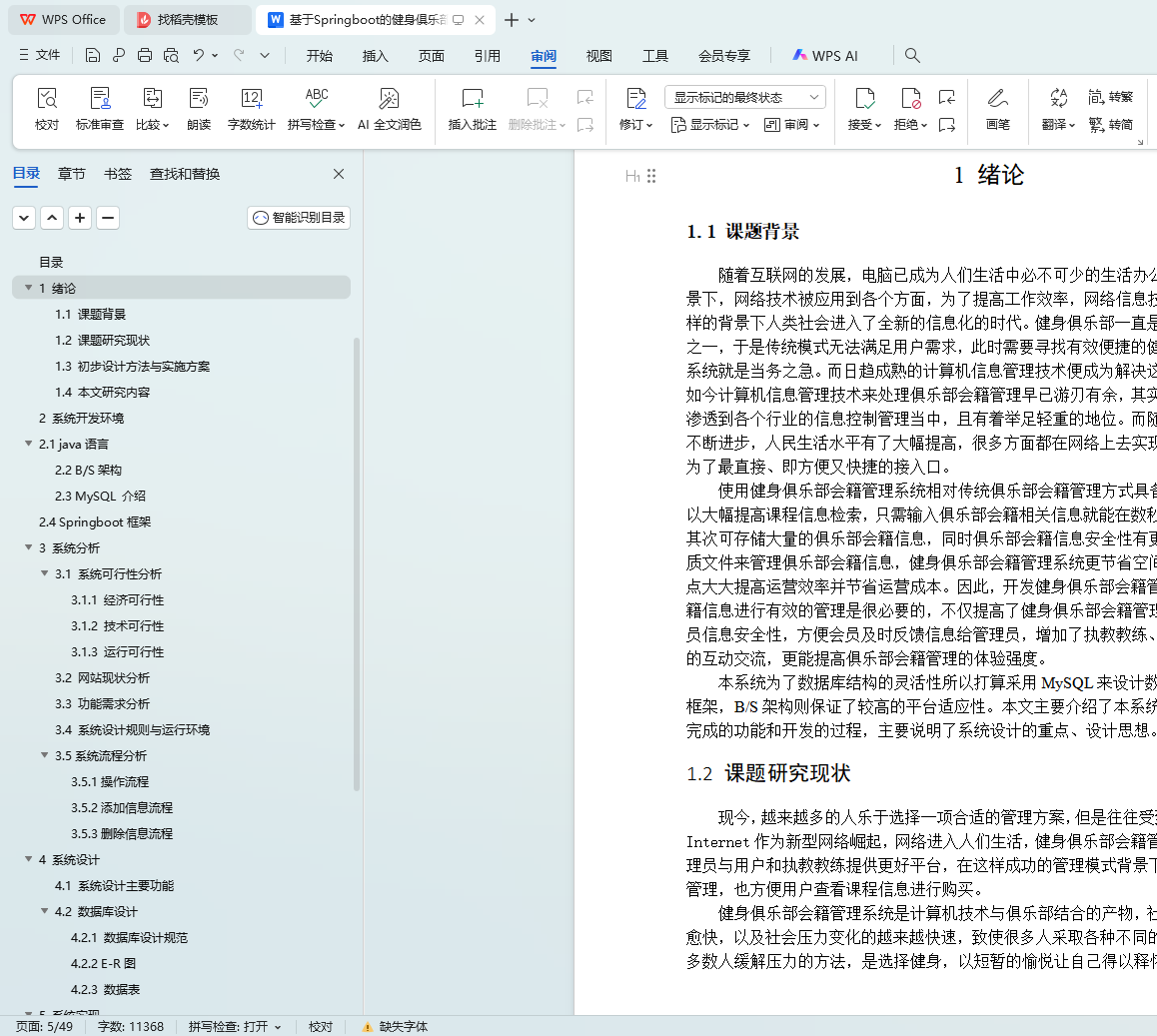Click the 缺失字体 warning icon

(x=367, y=1026)
